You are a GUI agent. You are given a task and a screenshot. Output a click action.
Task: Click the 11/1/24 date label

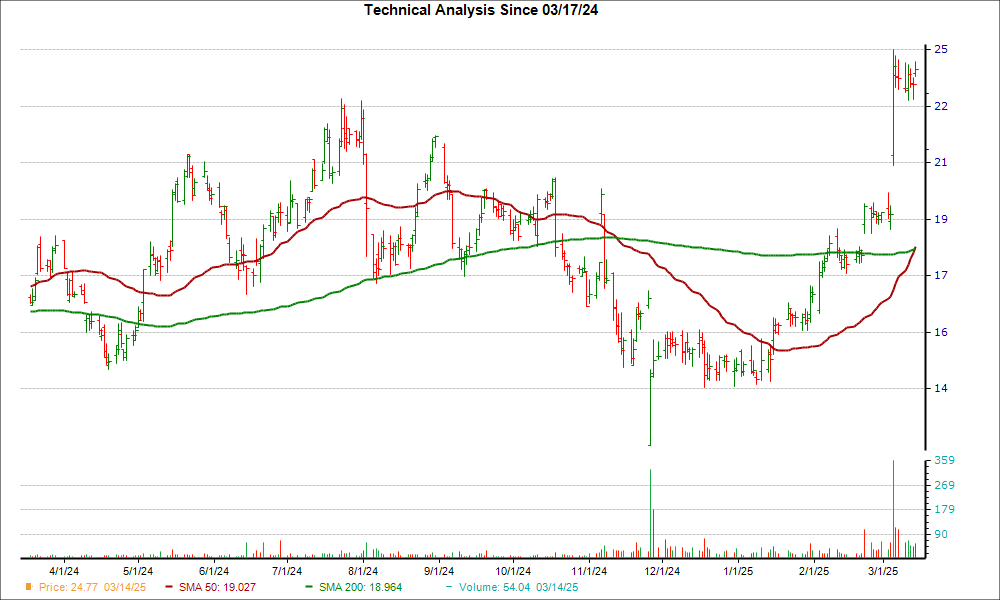point(589,571)
